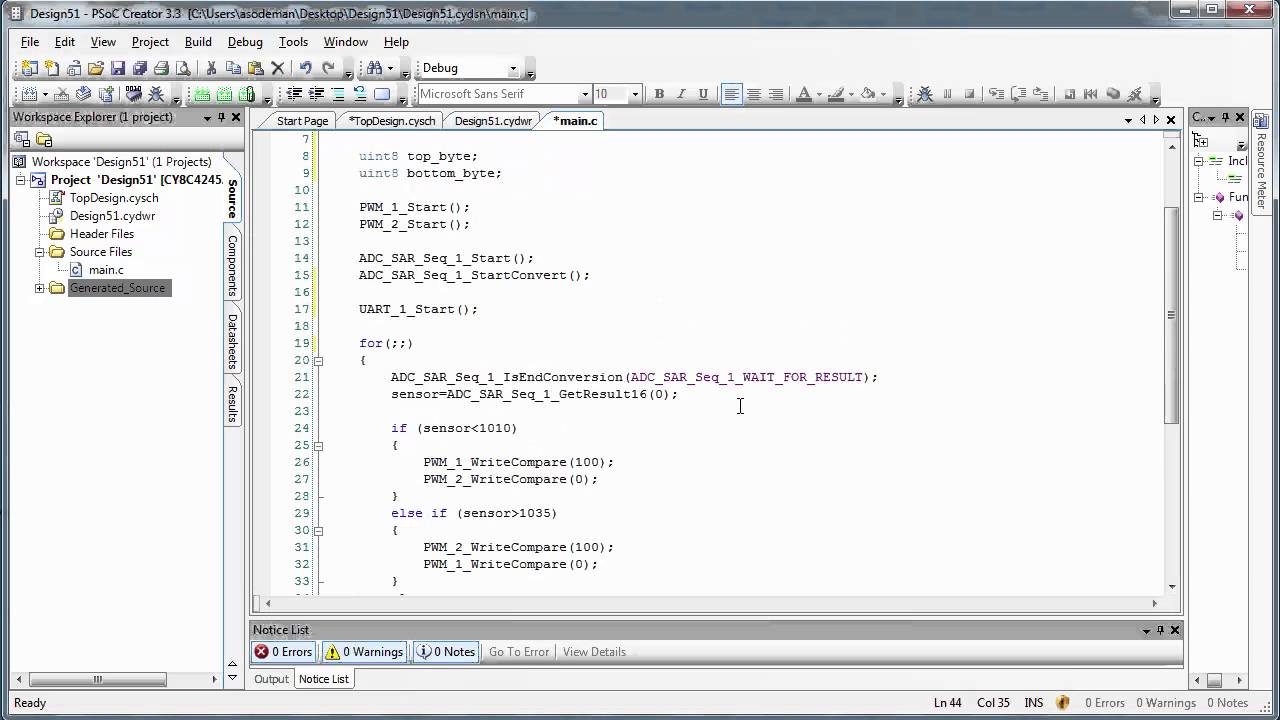The image size is (1280, 720).
Task: Open the font size 10 dropdown
Action: click(x=635, y=94)
